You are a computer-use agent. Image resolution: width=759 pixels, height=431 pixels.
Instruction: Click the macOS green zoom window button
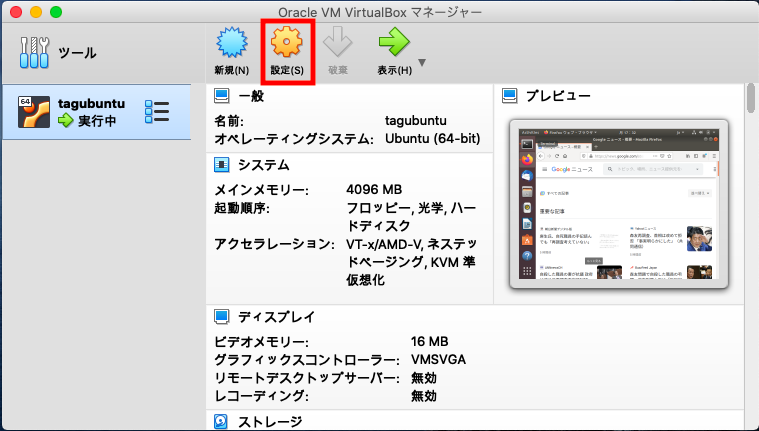(56, 12)
